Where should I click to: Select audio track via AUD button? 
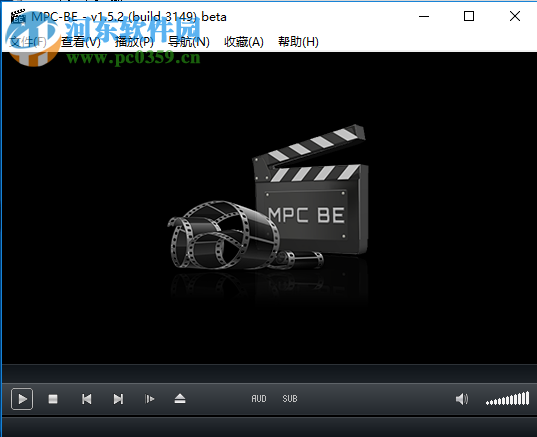point(259,399)
